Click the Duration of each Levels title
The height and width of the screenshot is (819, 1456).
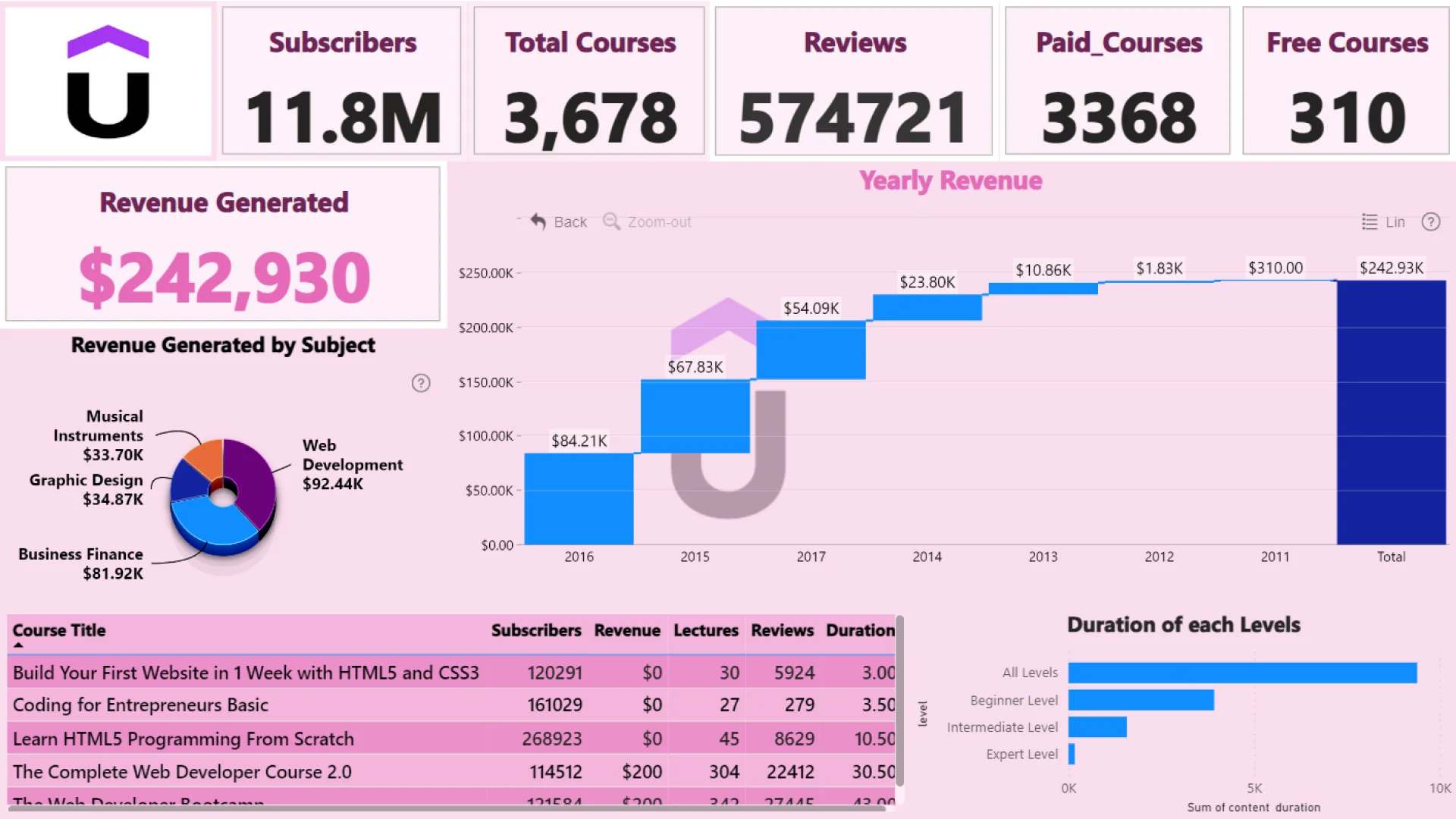click(x=1183, y=625)
